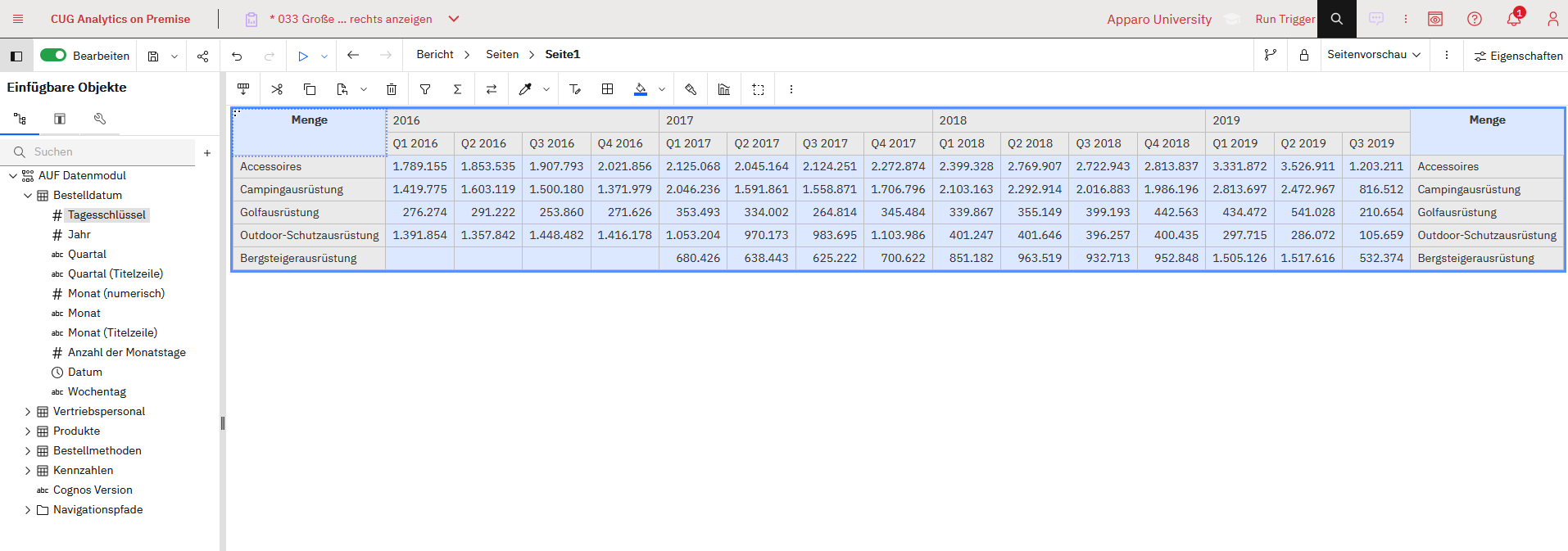Click the summarize sigma icon
Viewport: 1568px width, 551px height.
(x=458, y=89)
